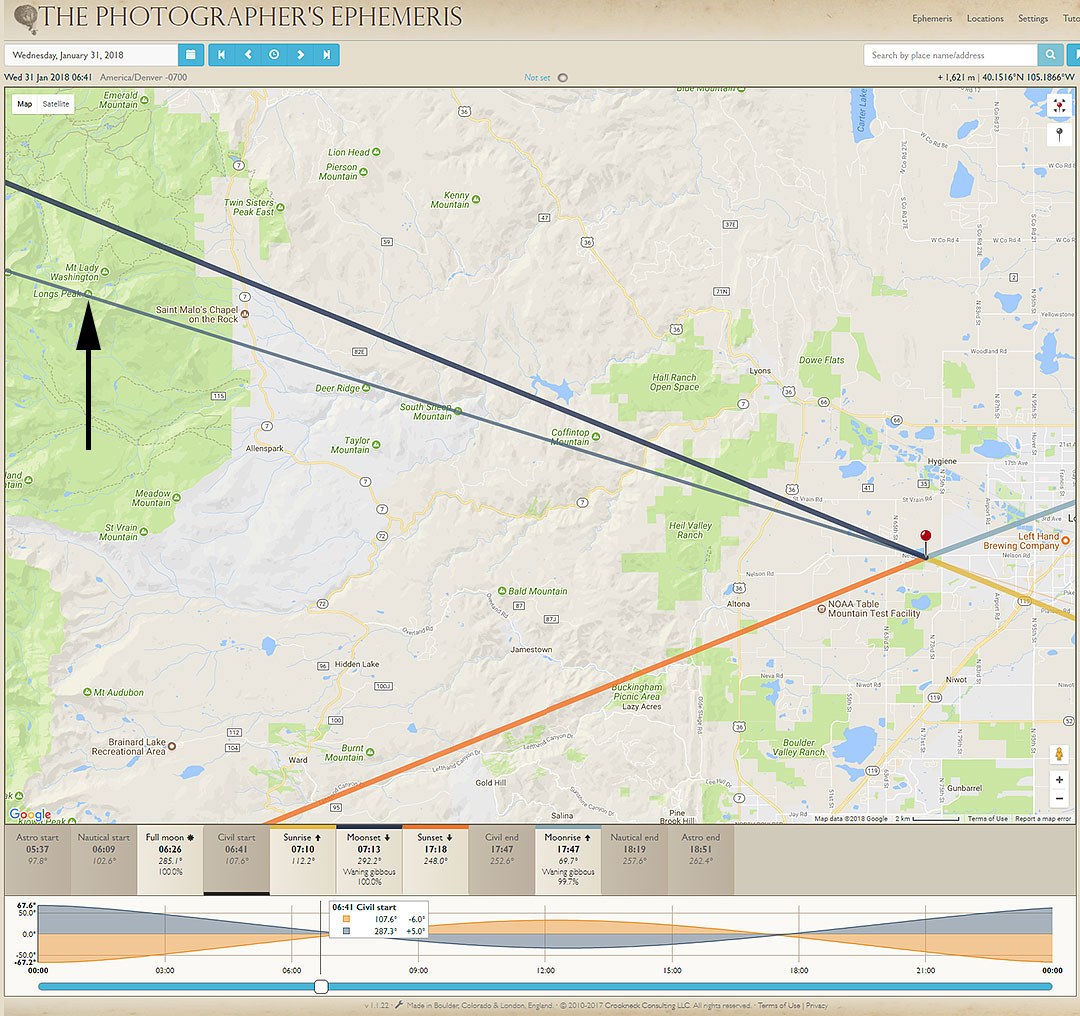Image resolution: width=1080 pixels, height=1016 pixels.
Task: Open the map's Terms of Use link
Action: pyautogui.click(x=988, y=818)
